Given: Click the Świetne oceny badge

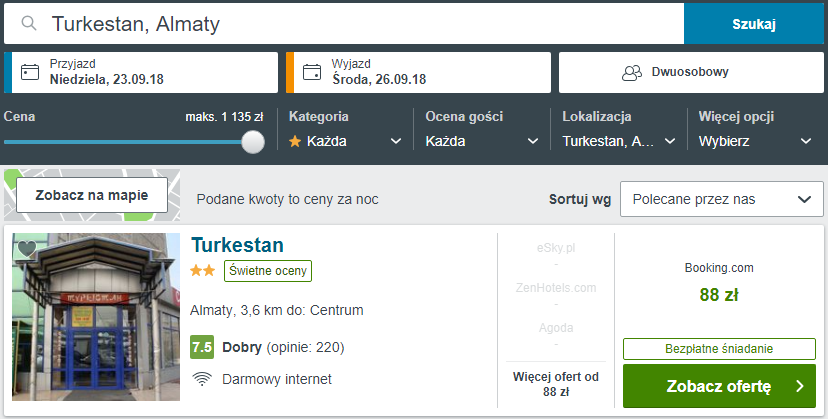Looking at the screenshot, I should [268, 271].
